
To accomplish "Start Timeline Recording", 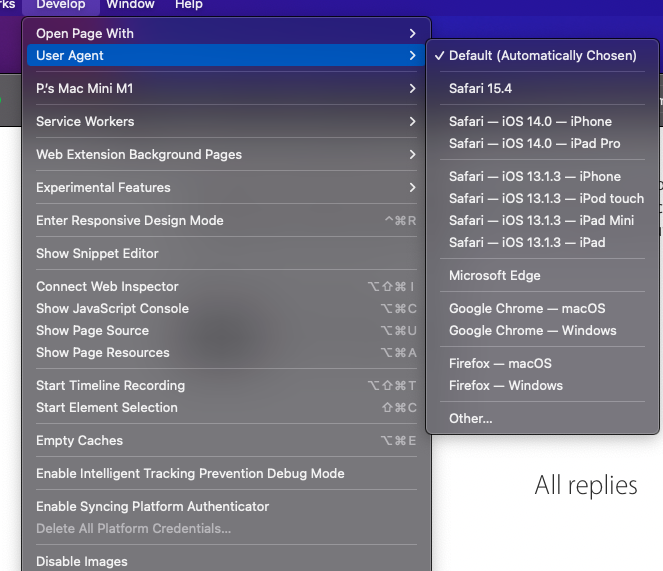I will 110,386.
